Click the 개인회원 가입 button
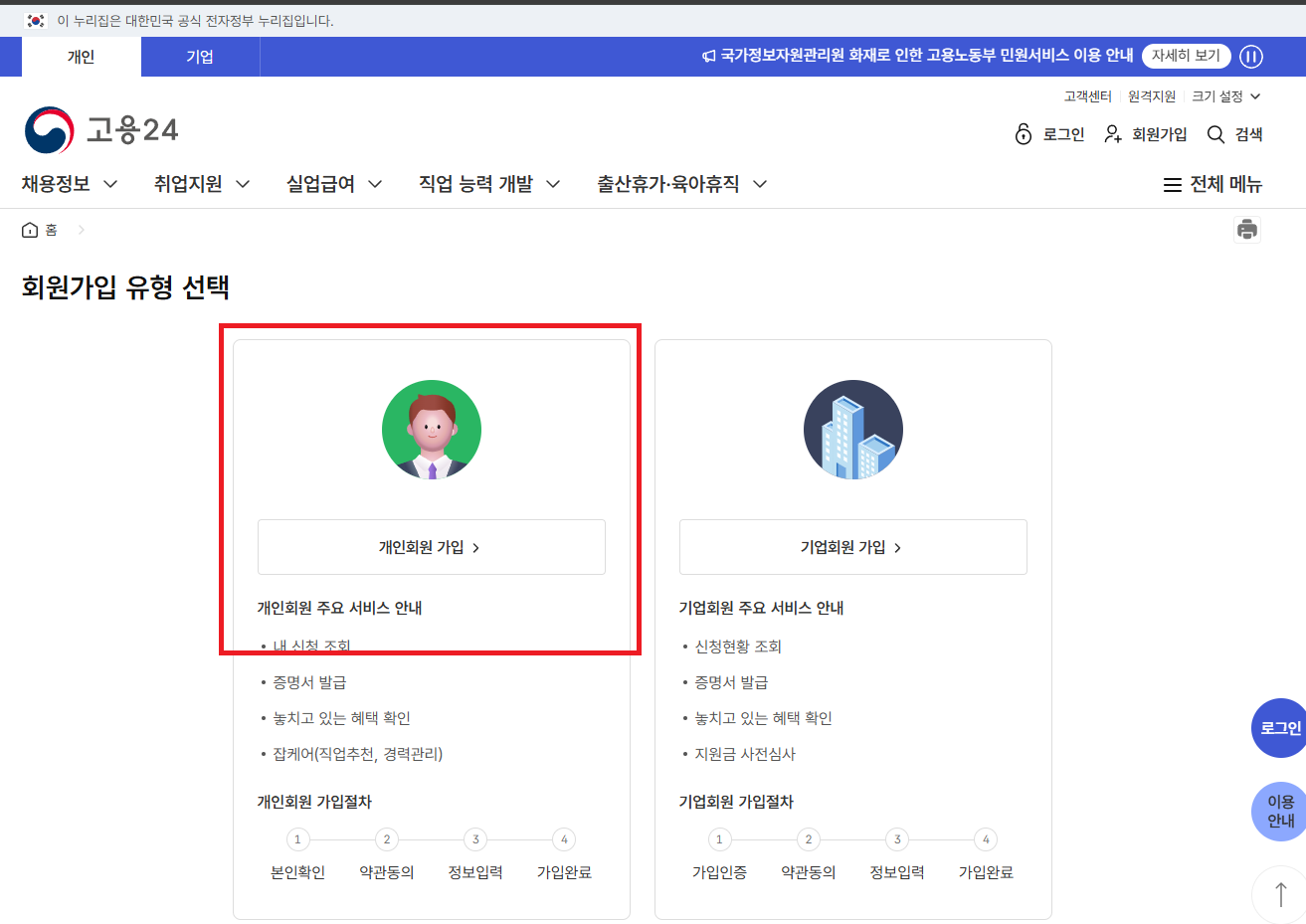 [x=431, y=546]
